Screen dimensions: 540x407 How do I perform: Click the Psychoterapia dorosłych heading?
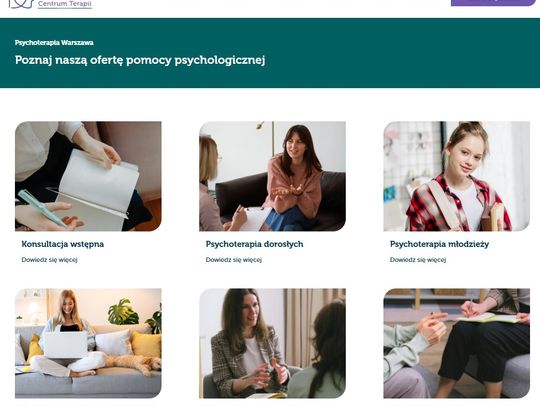pos(255,244)
